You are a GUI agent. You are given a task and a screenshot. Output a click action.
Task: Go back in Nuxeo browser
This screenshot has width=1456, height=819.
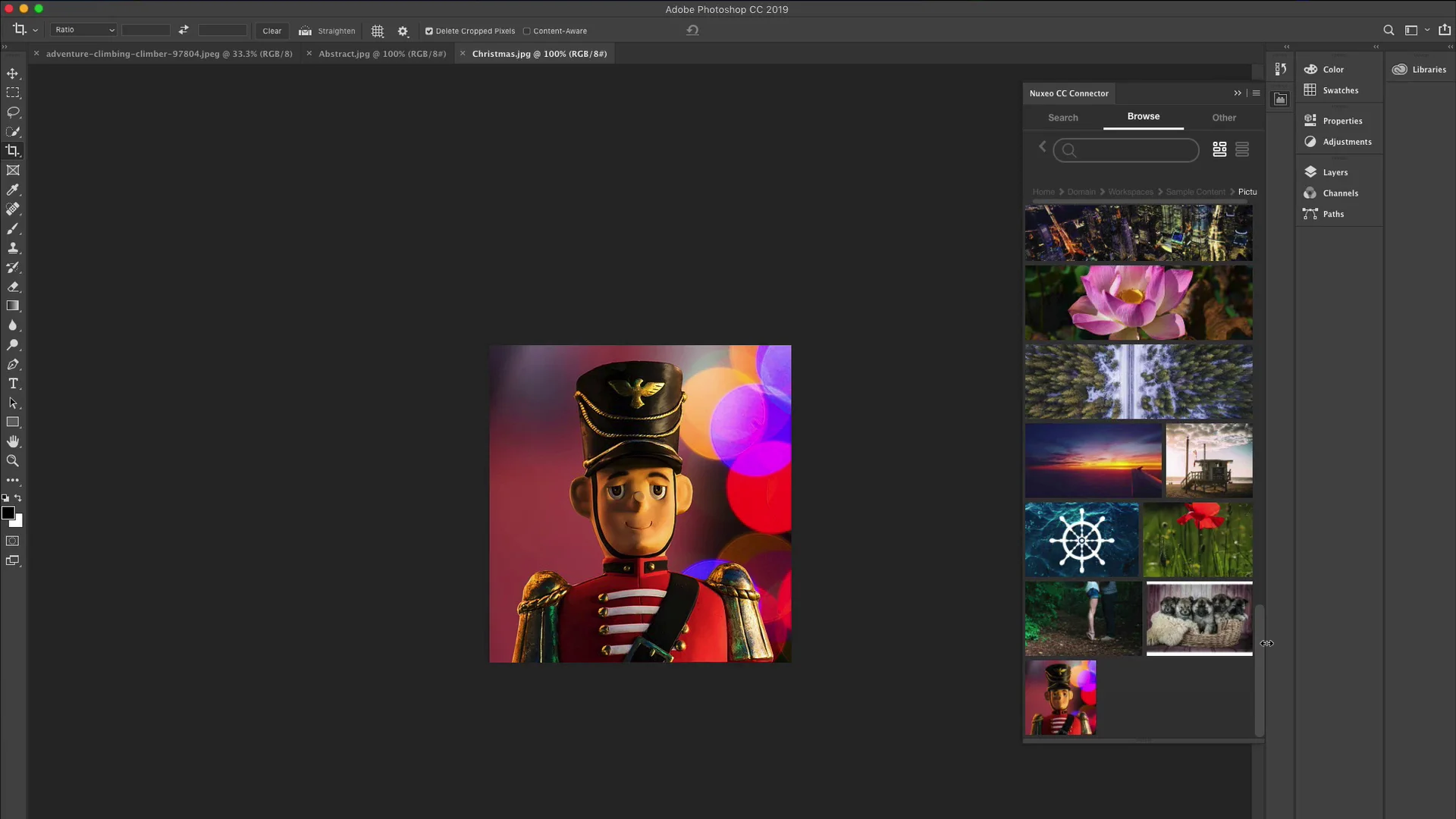(1042, 147)
